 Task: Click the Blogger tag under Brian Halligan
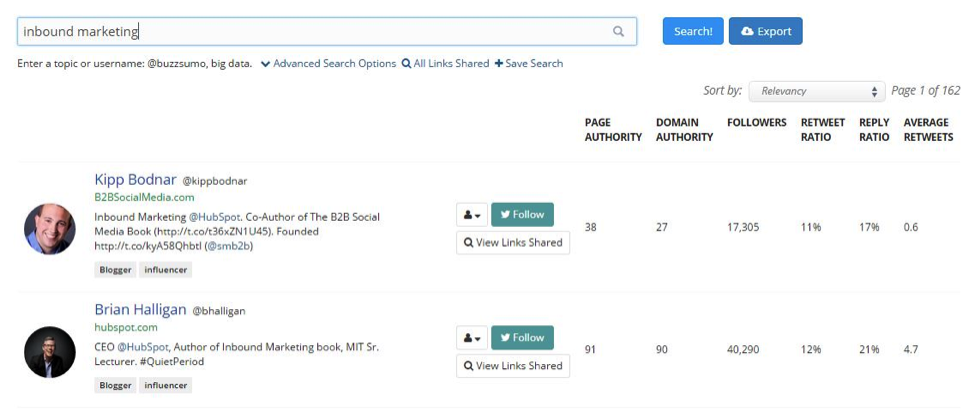pos(115,385)
